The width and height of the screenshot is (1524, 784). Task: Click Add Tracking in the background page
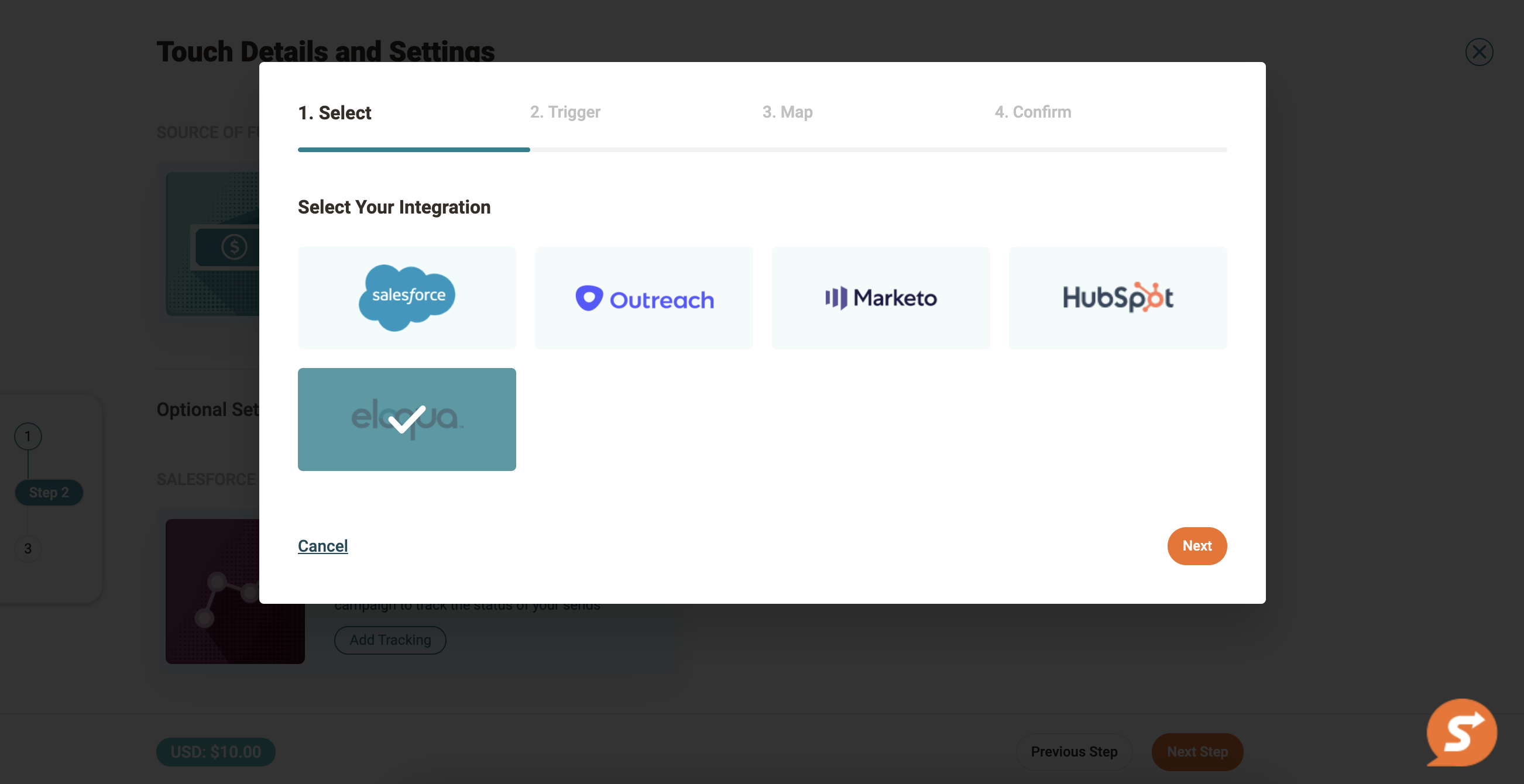pos(390,639)
